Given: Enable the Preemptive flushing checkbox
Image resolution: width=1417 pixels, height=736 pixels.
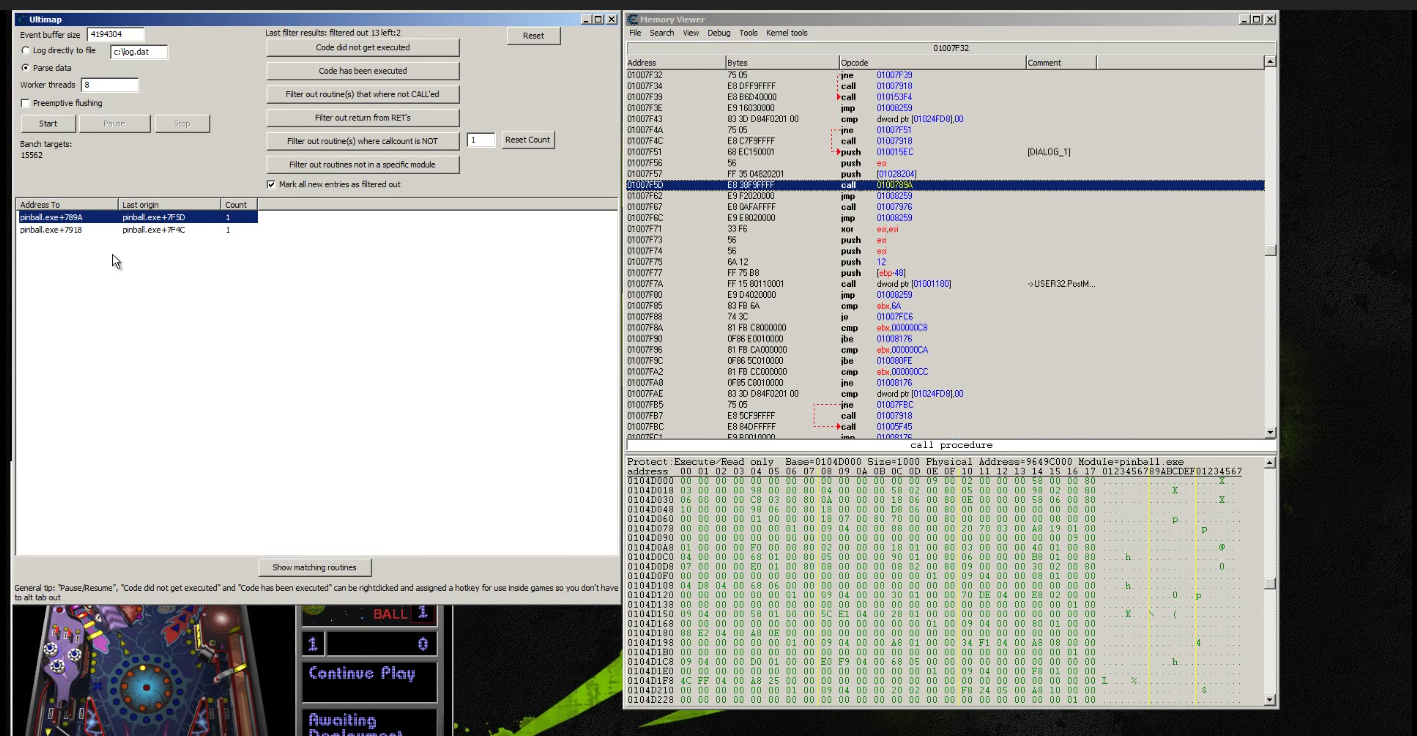Looking at the screenshot, I should coord(26,103).
